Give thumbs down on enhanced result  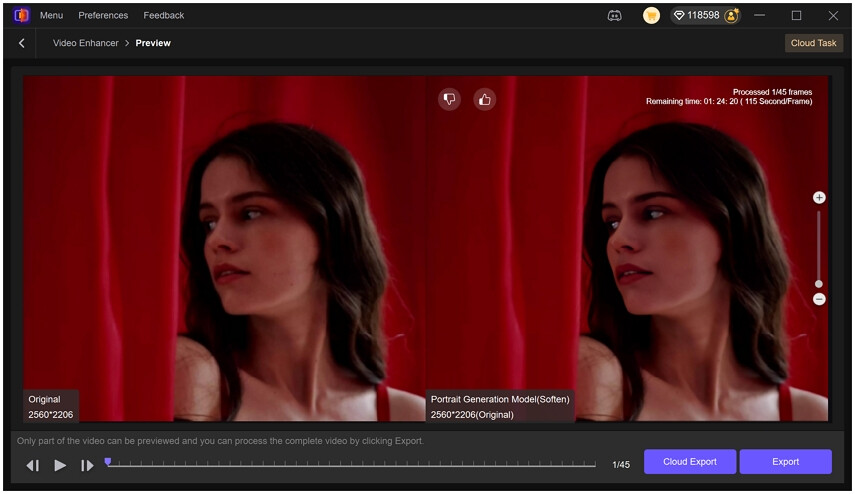(x=449, y=99)
